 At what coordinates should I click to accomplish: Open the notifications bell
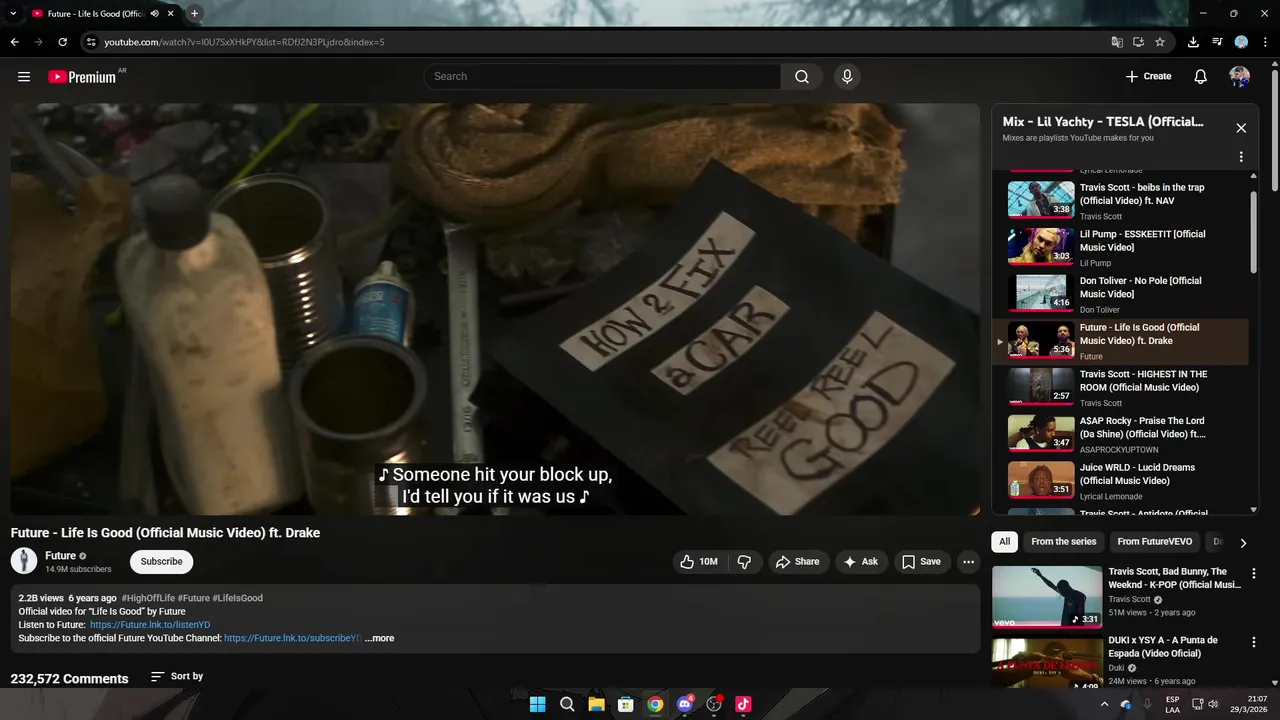coord(1200,76)
